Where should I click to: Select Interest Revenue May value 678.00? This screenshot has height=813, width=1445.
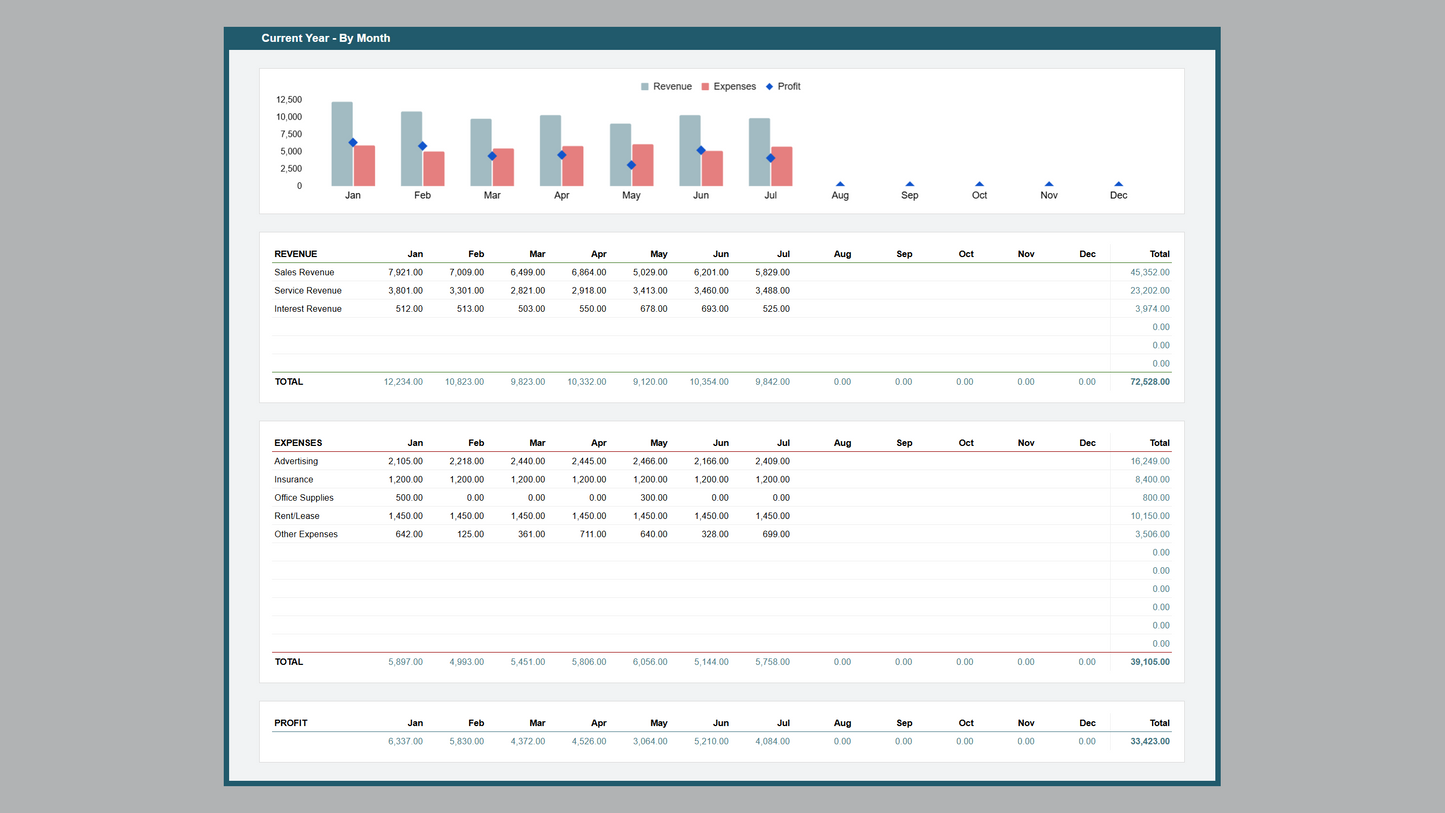coord(654,309)
